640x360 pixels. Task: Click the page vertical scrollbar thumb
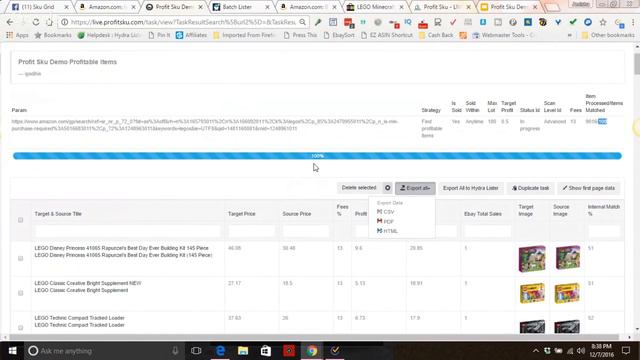click(x=637, y=64)
